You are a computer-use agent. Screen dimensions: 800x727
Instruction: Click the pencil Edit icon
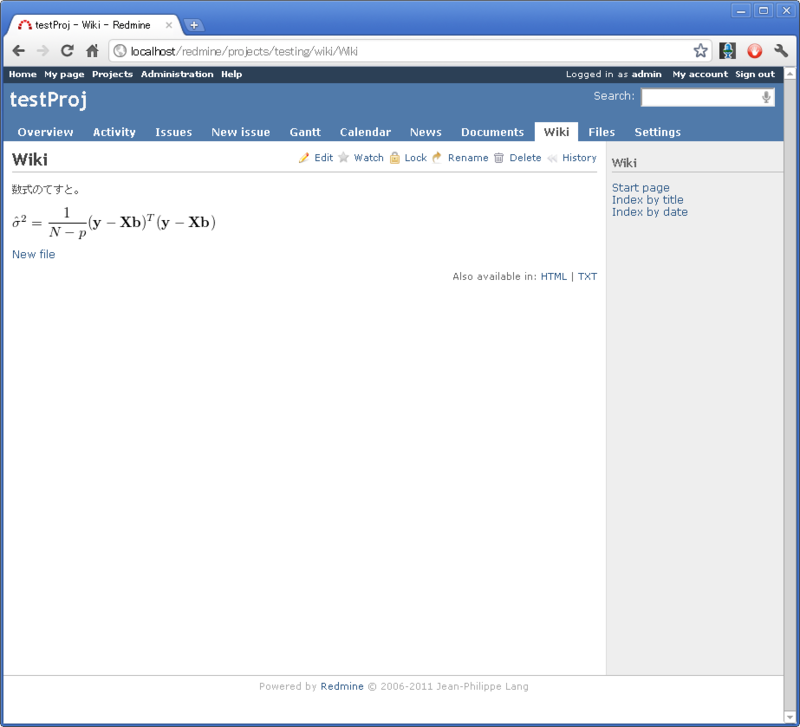pos(304,158)
